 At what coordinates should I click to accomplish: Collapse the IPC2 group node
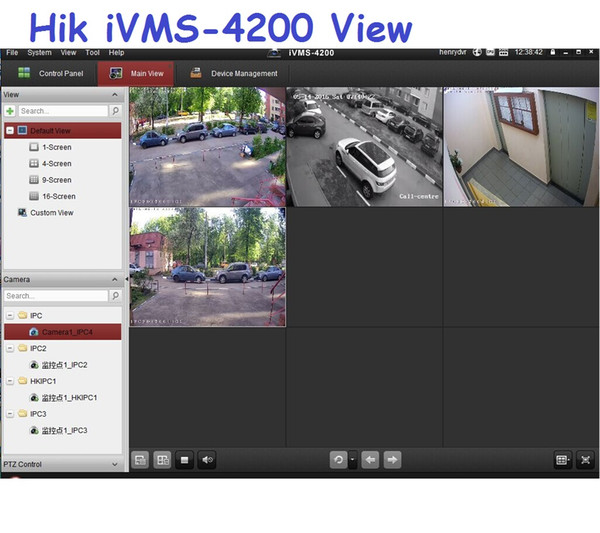10,348
